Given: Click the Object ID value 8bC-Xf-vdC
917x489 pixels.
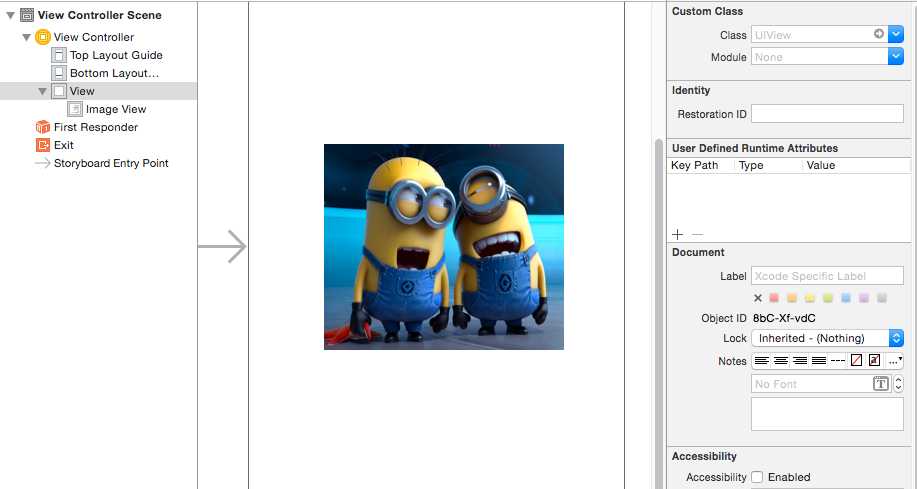Looking at the screenshot, I should point(784,318).
